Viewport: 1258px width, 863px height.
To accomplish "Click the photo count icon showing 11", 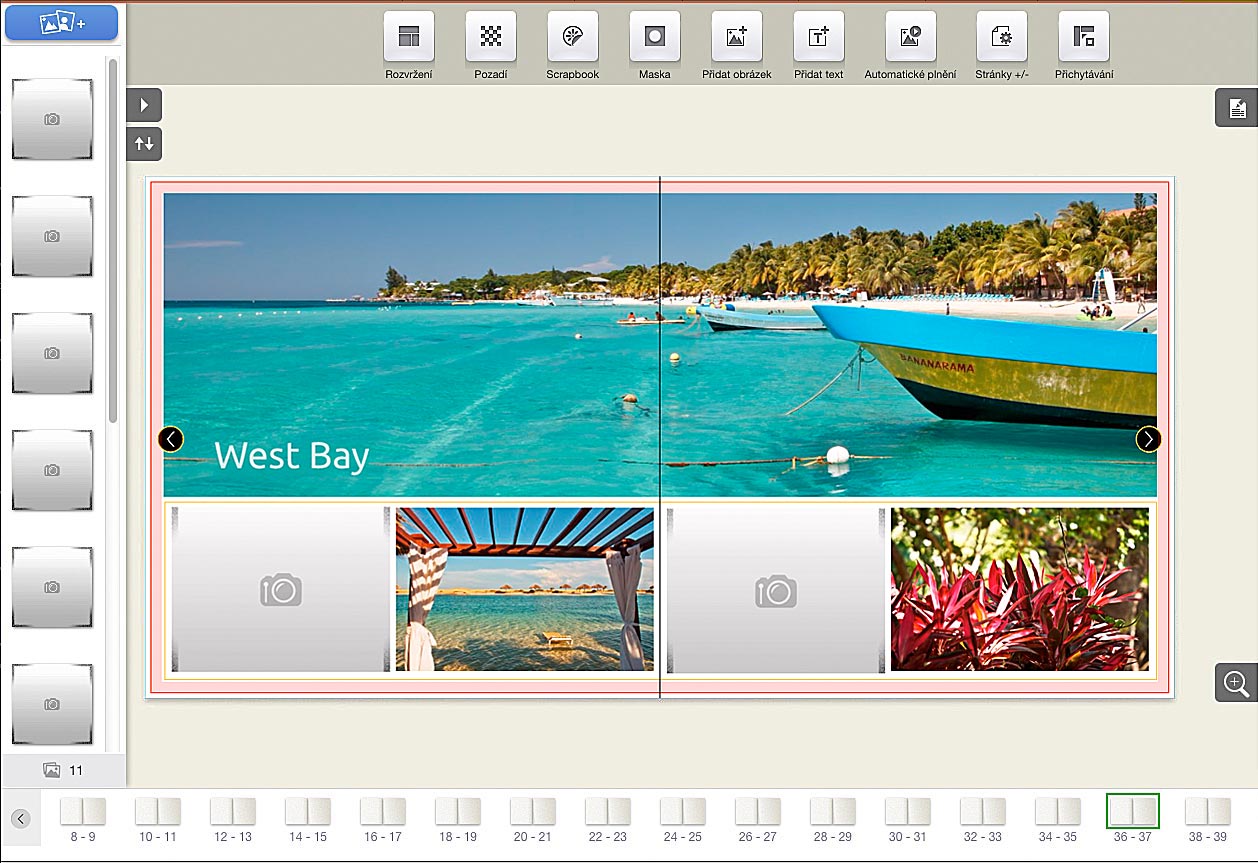I will pos(52,770).
